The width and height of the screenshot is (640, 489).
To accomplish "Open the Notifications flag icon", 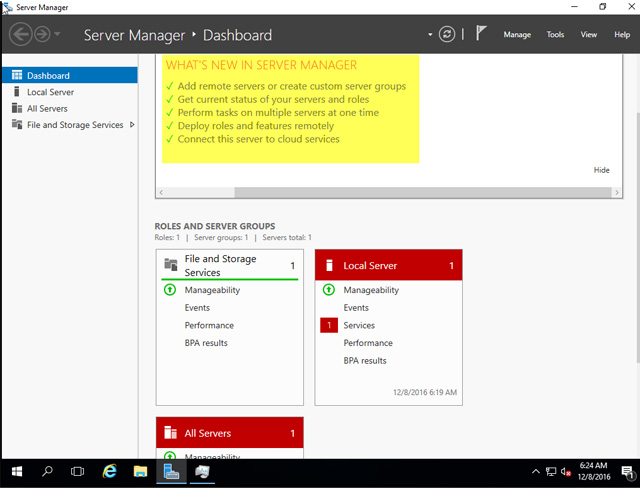I will pos(481,34).
